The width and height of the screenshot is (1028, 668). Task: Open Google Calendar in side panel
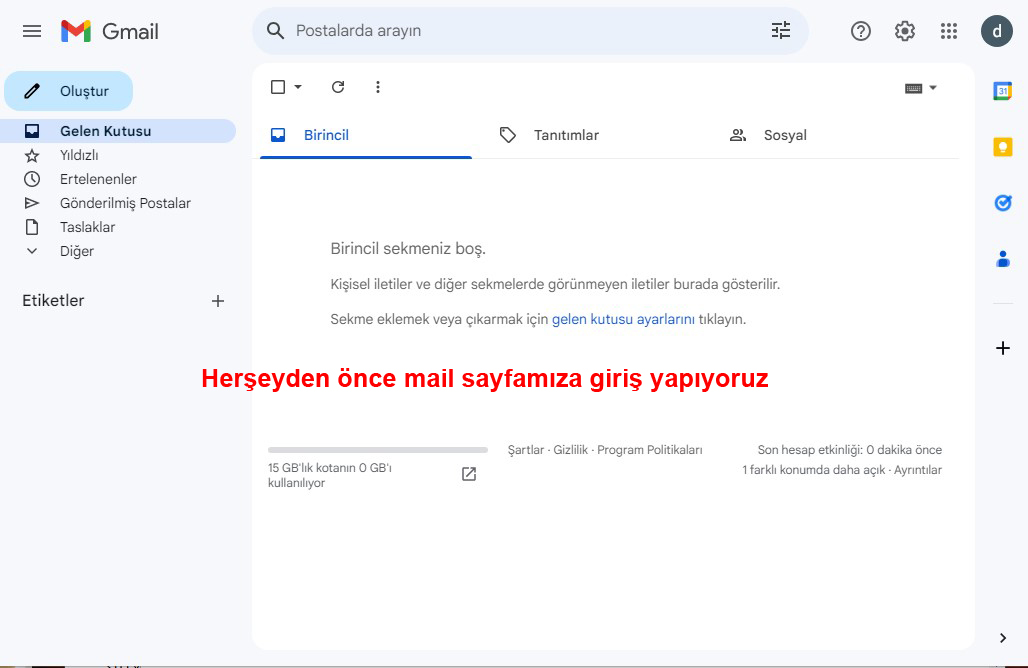(1003, 91)
